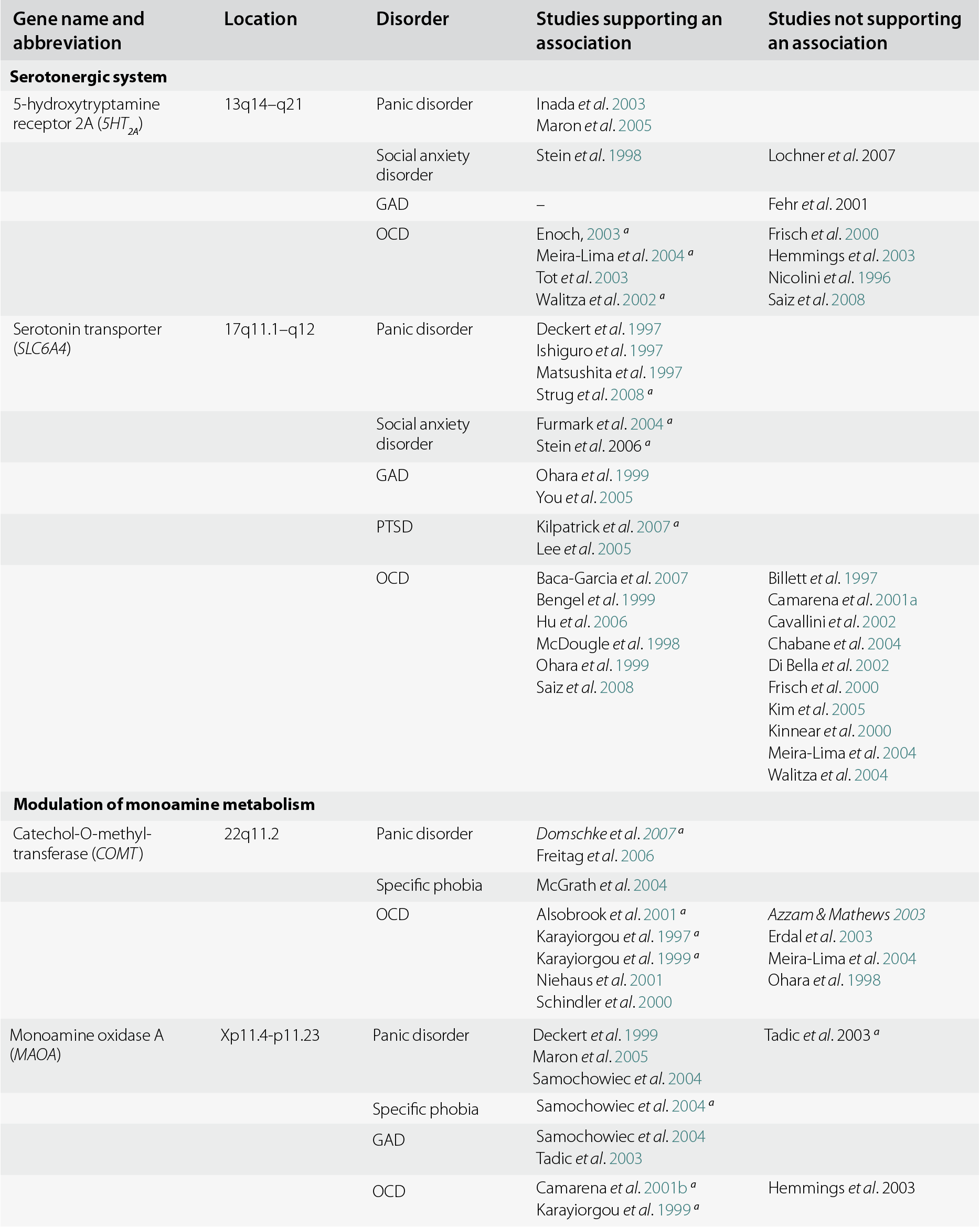Open the Walitza et al. 2002 reference
Screen dimensions: 980x1227
pos(639,300)
